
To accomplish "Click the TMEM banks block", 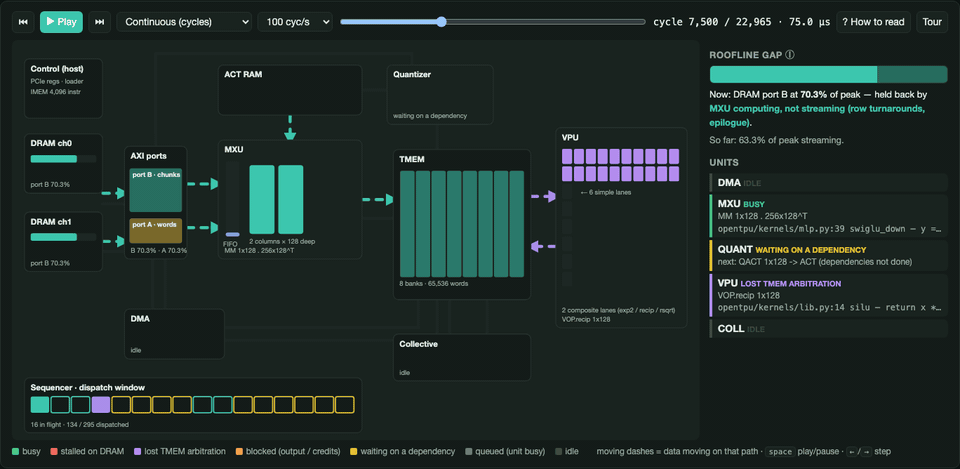I will [462, 224].
